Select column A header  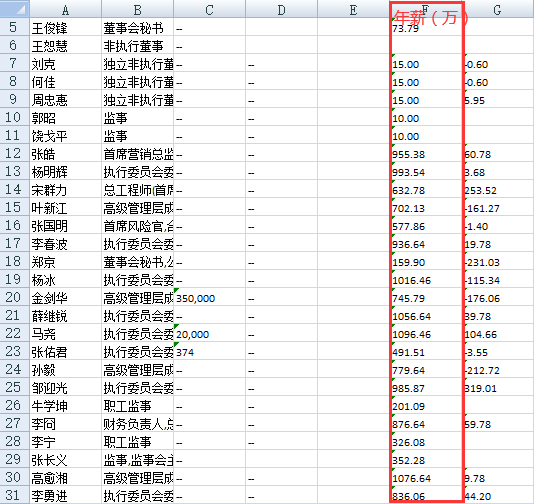pyautogui.click(x=65, y=9)
